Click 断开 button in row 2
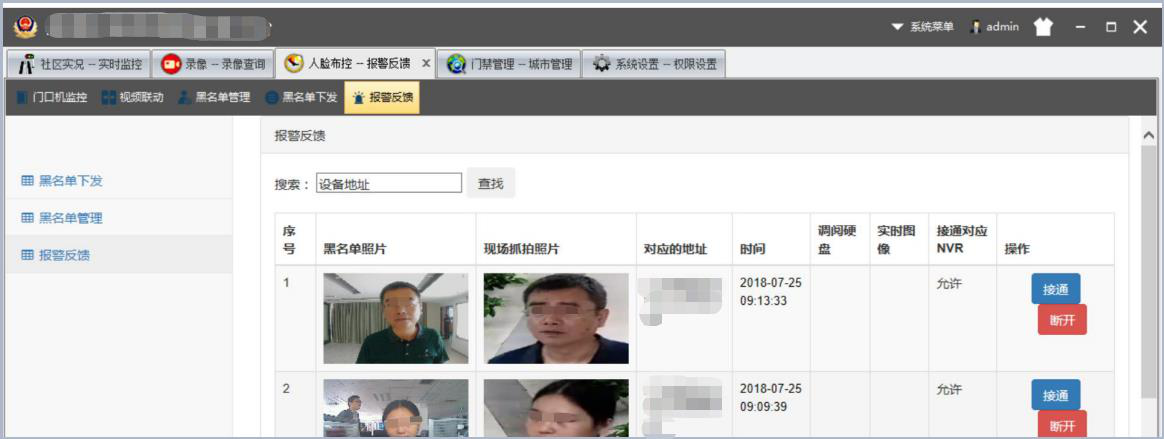The image size is (1164, 439). click(x=1062, y=425)
